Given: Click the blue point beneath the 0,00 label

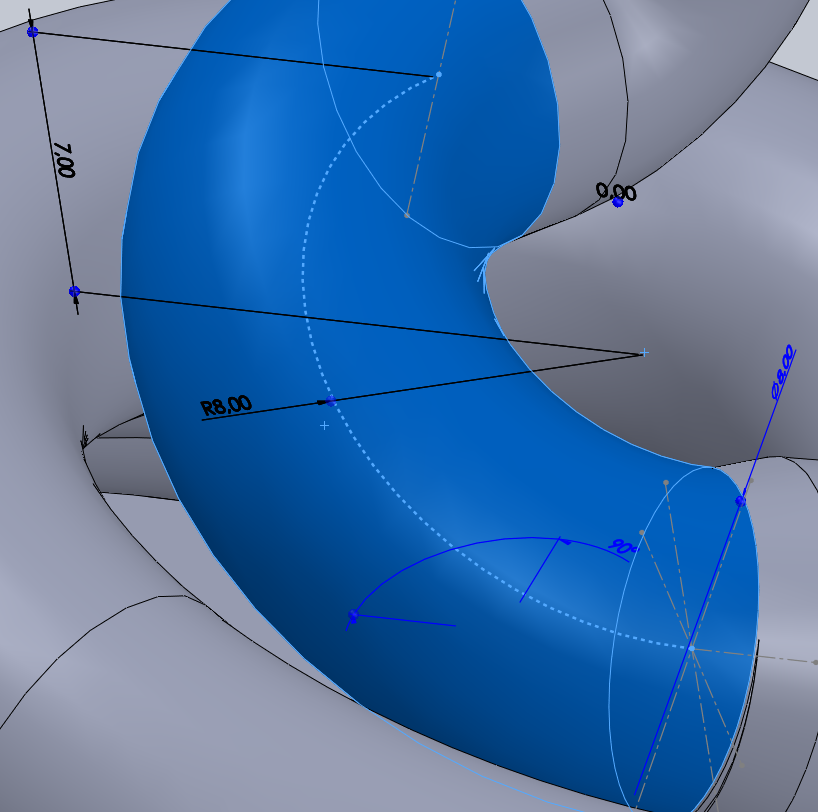Looking at the screenshot, I should click(x=618, y=202).
